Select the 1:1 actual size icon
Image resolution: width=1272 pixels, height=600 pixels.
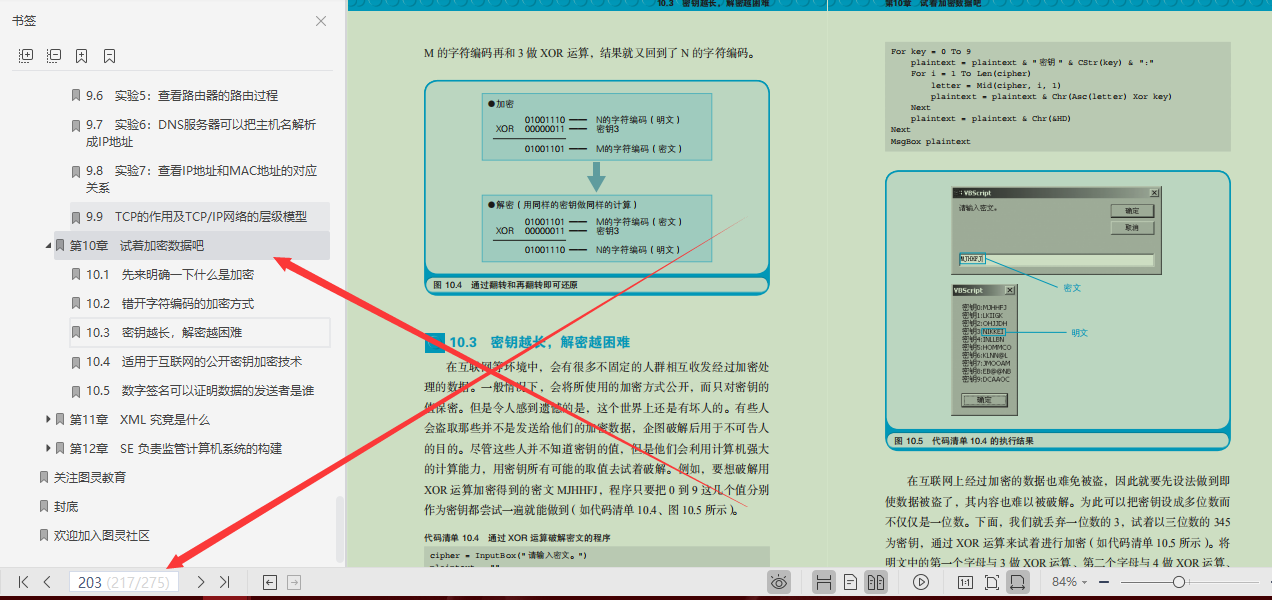point(966,582)
